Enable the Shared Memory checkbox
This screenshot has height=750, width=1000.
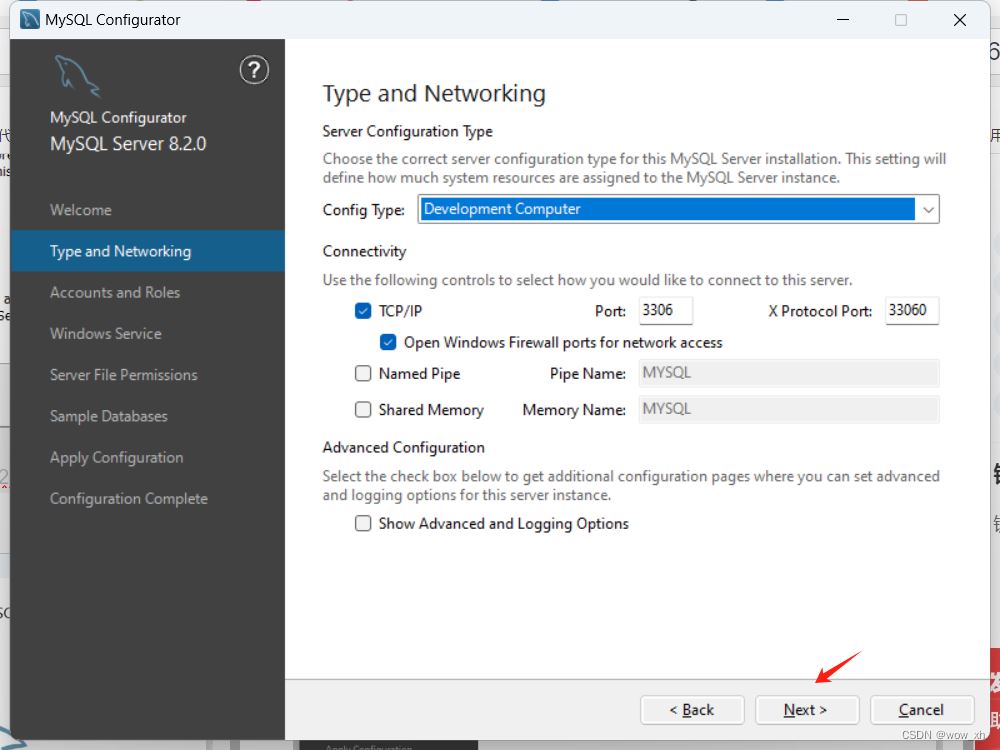tap(363, 409)
